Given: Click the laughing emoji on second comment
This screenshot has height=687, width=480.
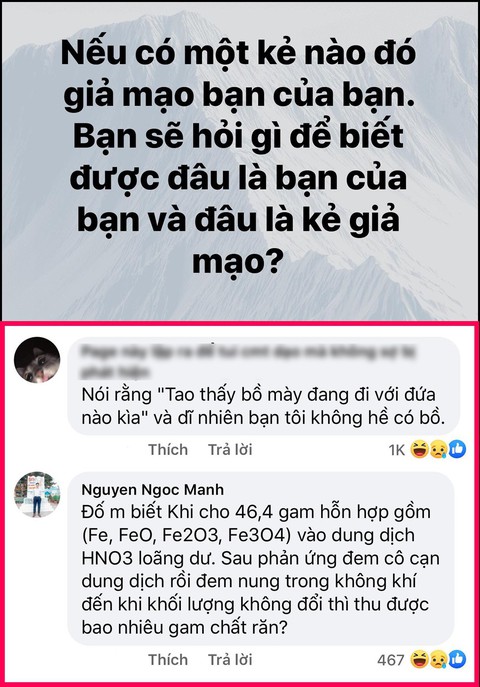Looking at the screenshot, I should [419, 659].
